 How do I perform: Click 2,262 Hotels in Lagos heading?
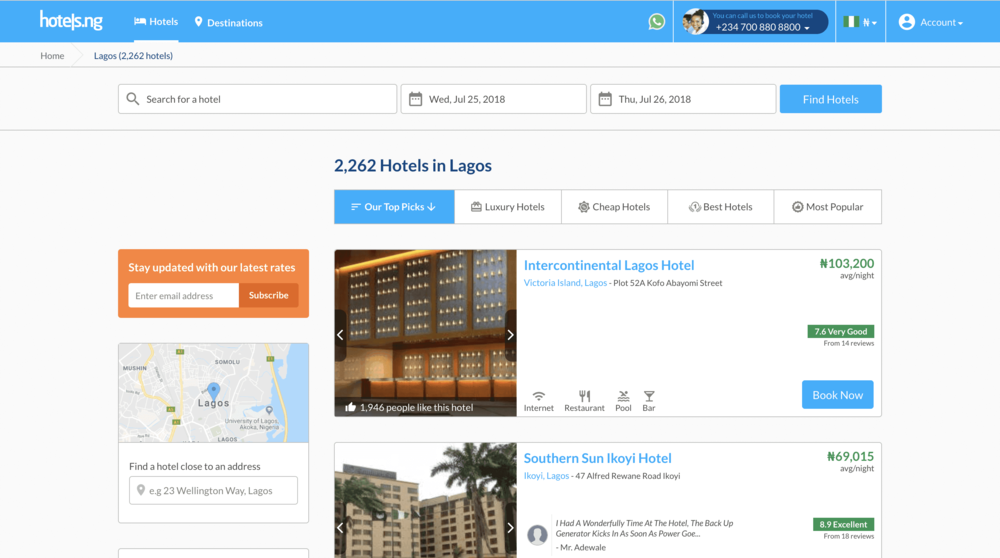point(413,165)
